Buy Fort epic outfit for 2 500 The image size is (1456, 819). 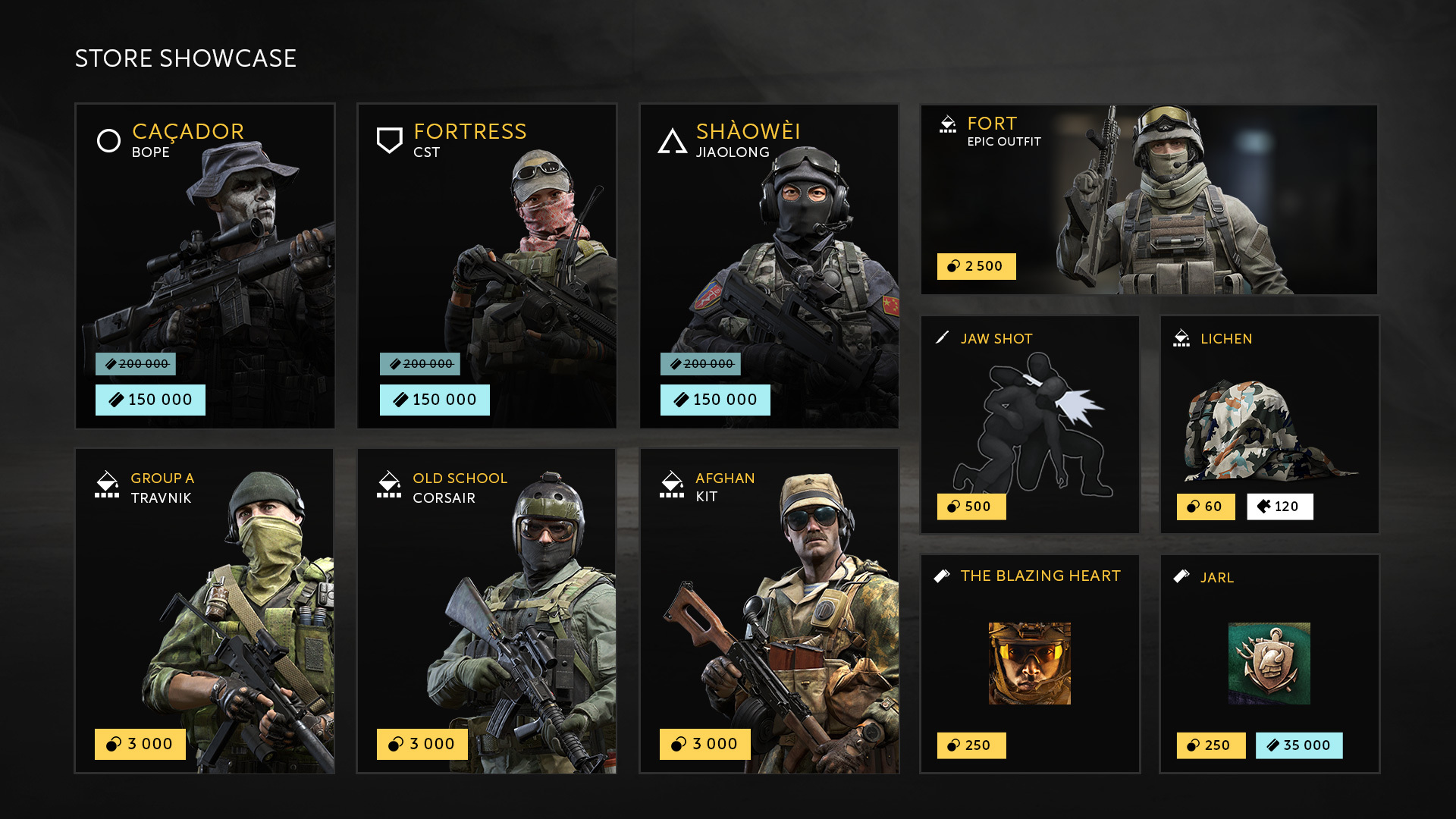click(x=976, y=266)
